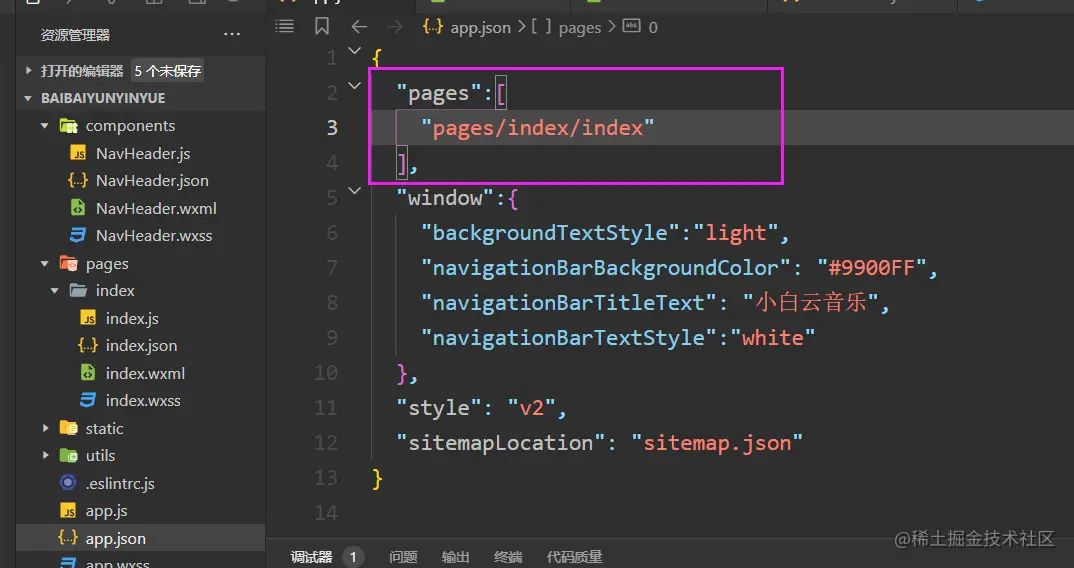Go back with the left arrow icon
This screenshot has height=568, width=1074.
click(359, 27)
